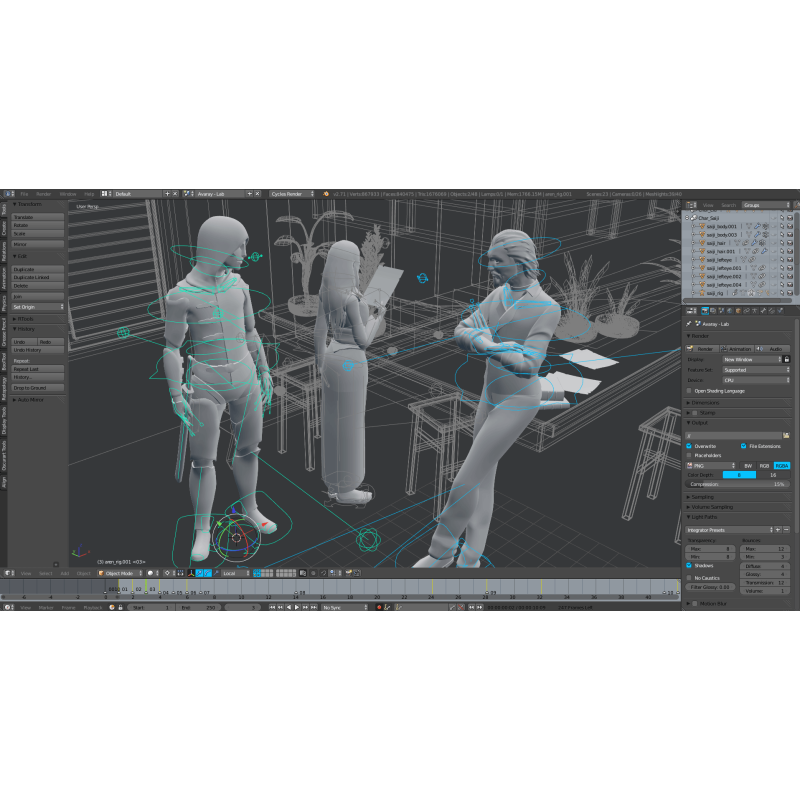This screenshot has height=800, width=800.
Task: Switch to the Physics tool shelf tab
Action: tap(4, 302)
